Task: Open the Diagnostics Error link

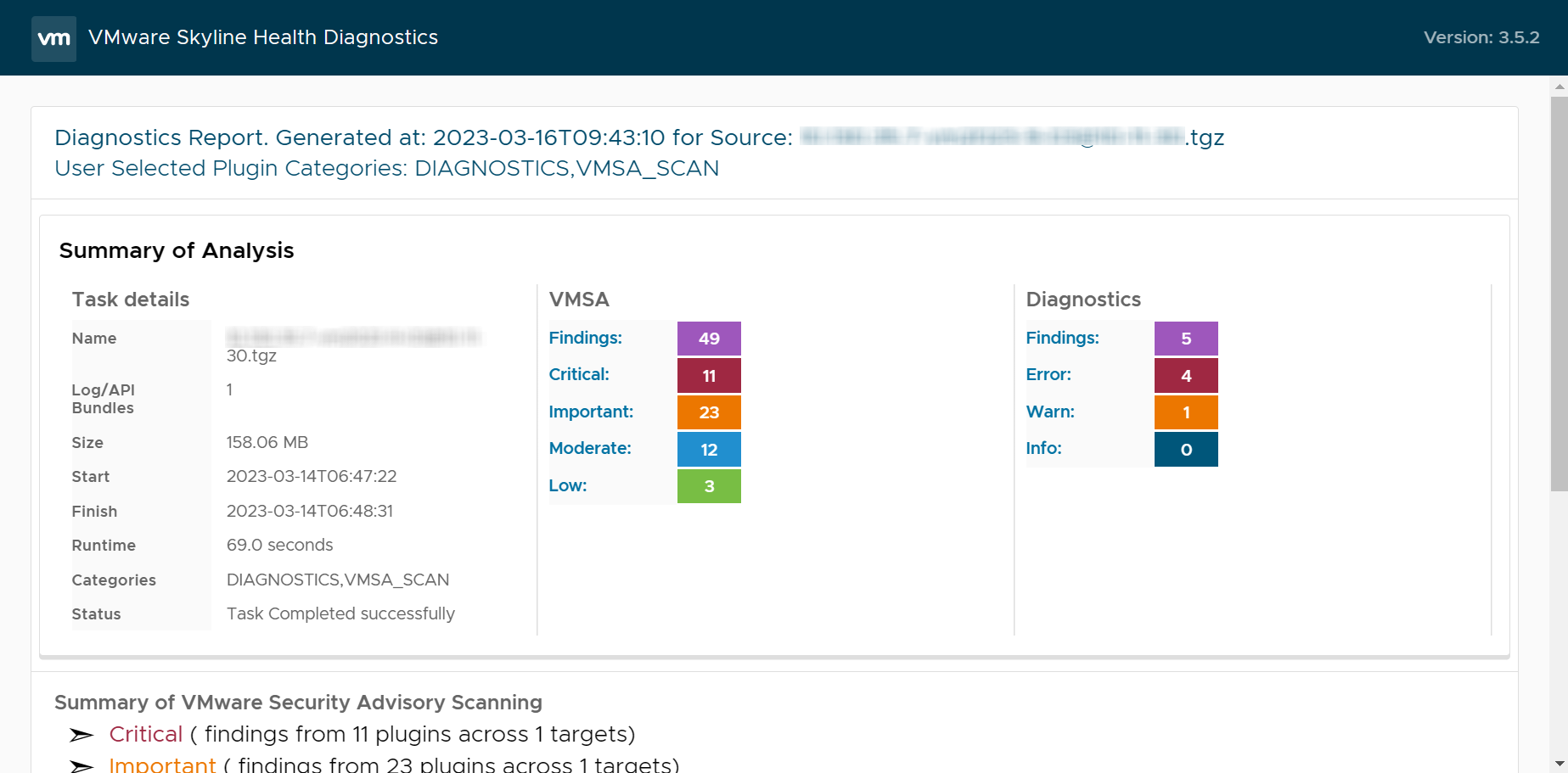Action: (1048, 374)
